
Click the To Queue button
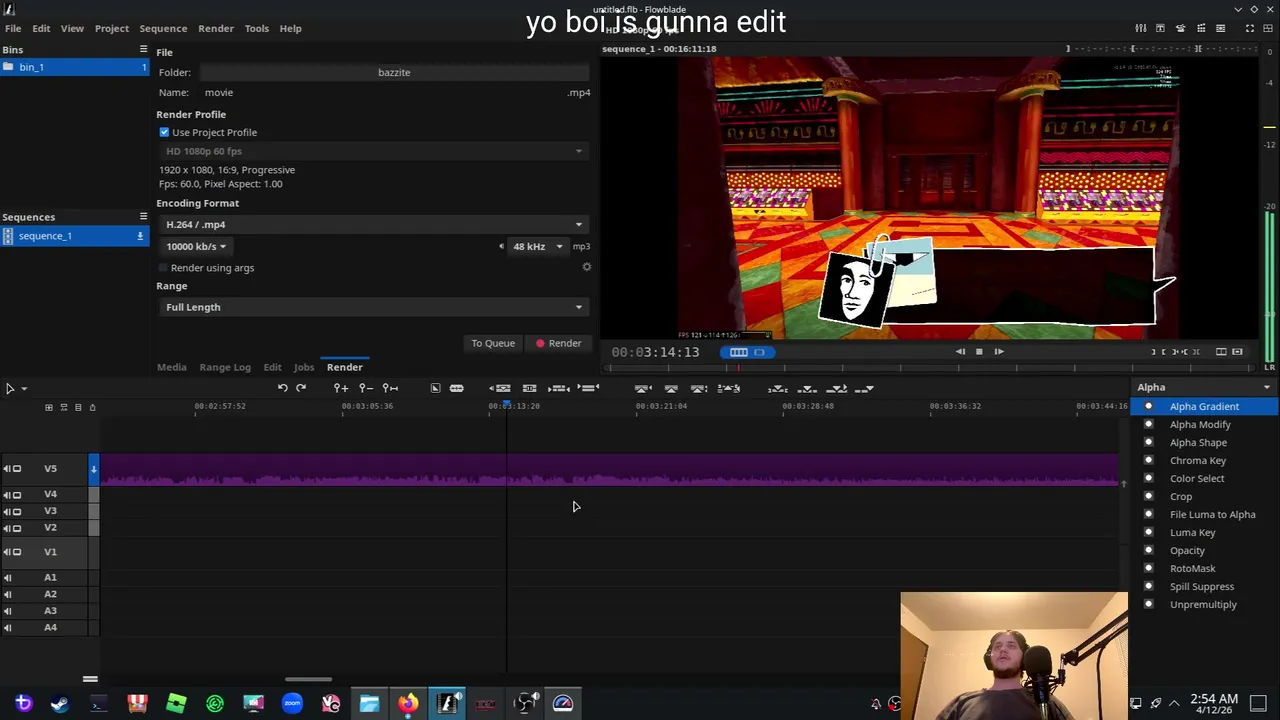(x=493, y=343)
